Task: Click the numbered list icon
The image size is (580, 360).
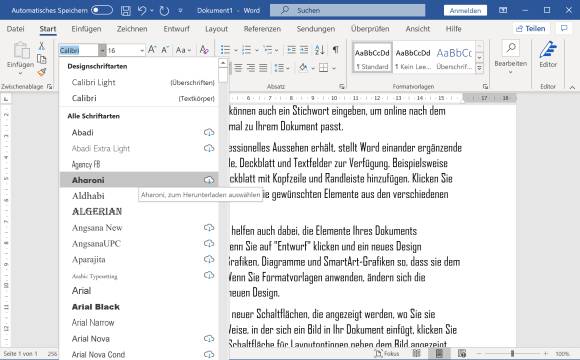Action: 246,50
